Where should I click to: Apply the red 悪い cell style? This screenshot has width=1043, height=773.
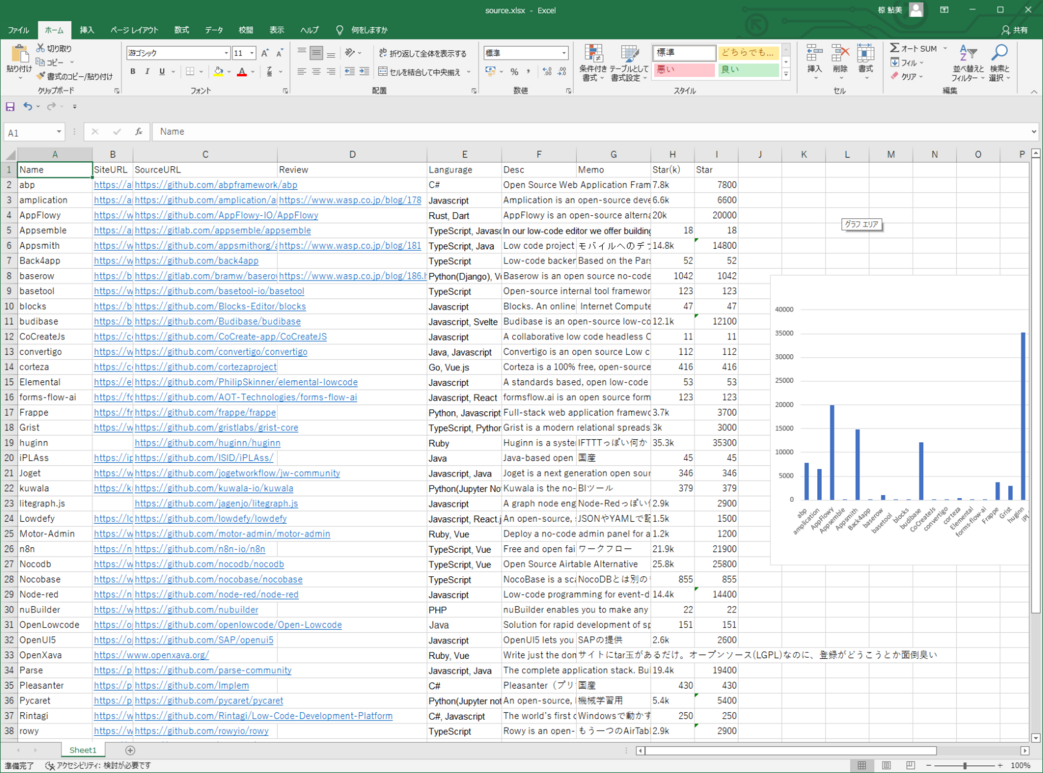pyautogui.click(x=684, y=69)
